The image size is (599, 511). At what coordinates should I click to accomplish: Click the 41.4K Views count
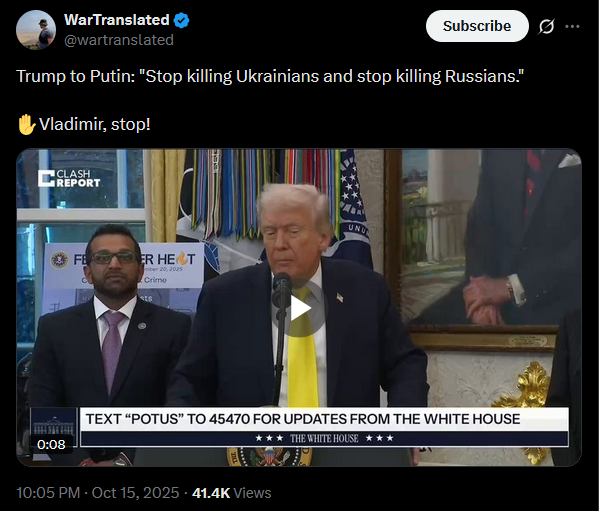coord(232,493)
